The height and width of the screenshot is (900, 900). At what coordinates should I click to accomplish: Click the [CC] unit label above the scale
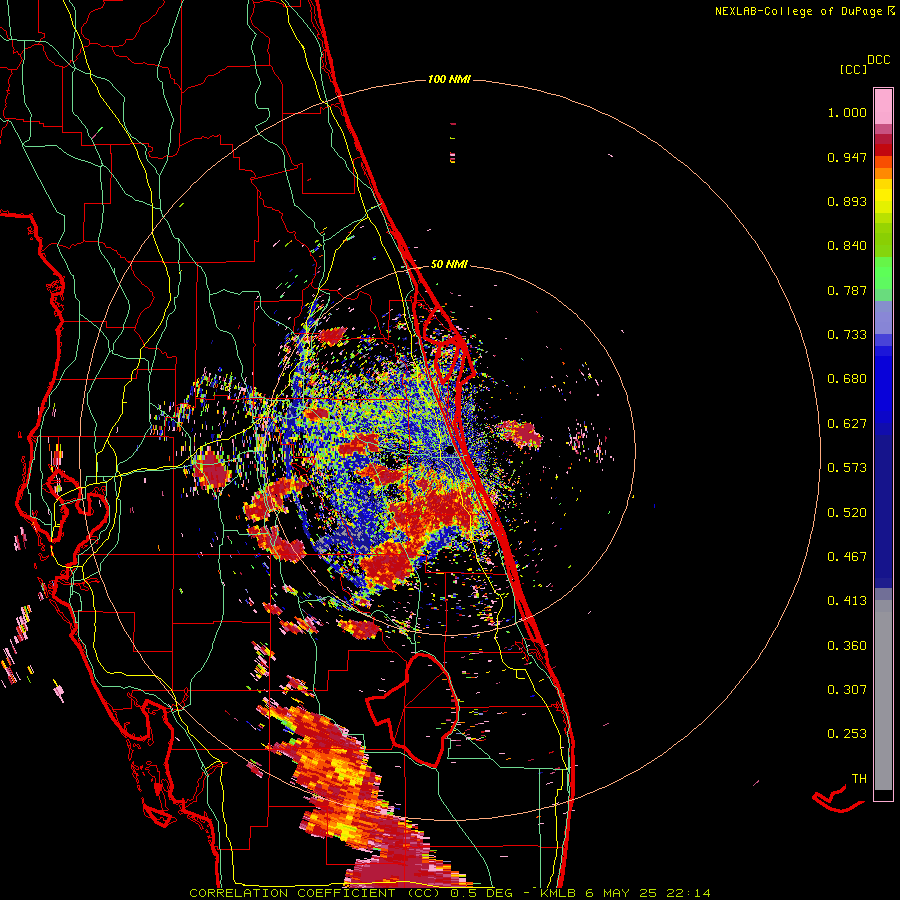tap(853, 69)
